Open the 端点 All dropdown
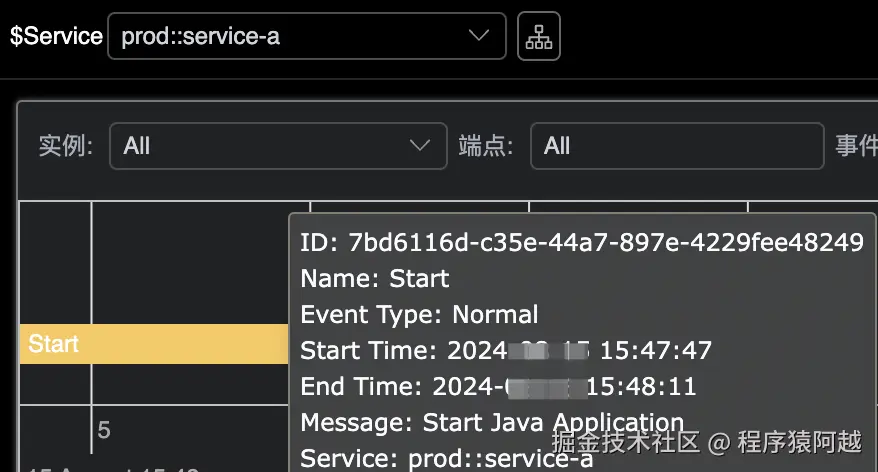878x472 pixels. tap(676, 146)
